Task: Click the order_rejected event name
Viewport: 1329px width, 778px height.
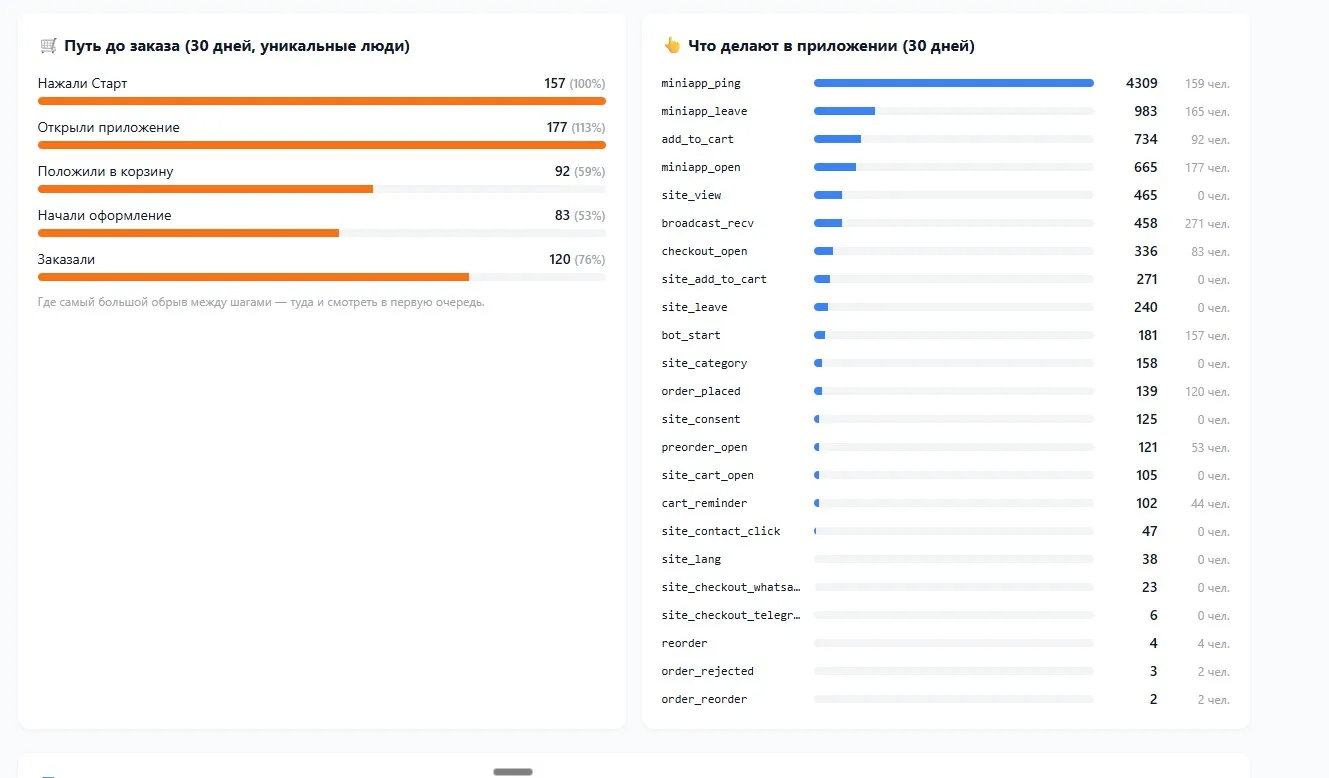Action: coord(708,672)
